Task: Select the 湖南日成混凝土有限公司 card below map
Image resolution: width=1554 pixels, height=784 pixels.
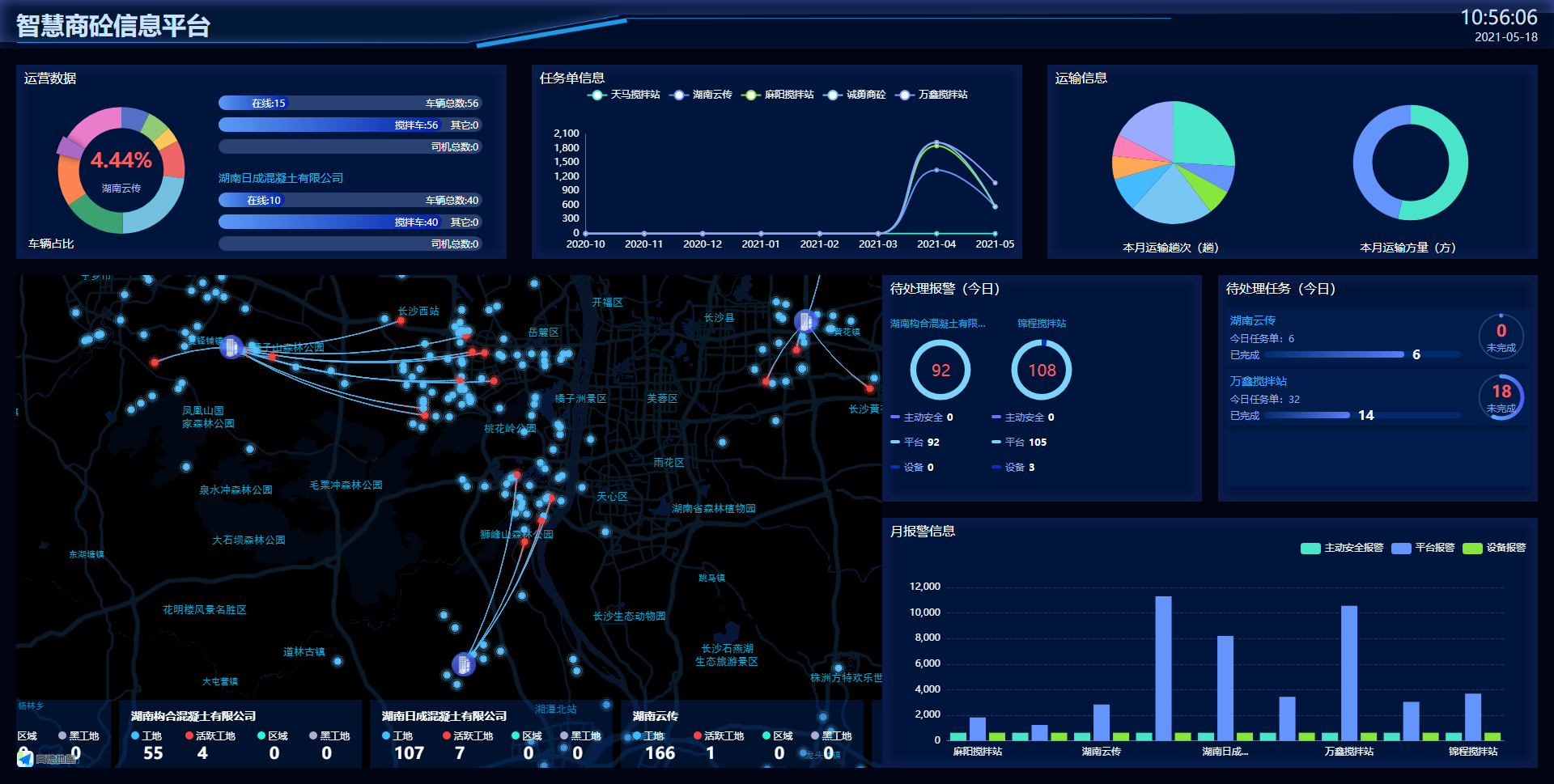Action: tap(491, 735)
